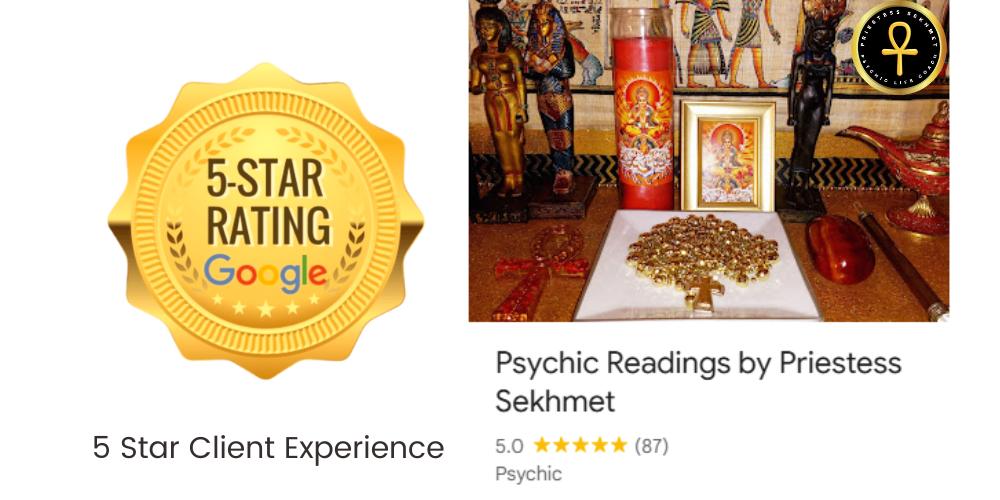This screenshot has height=500, width=1000.
Task: Click the first gold rating star
Action: pos(542,445)
